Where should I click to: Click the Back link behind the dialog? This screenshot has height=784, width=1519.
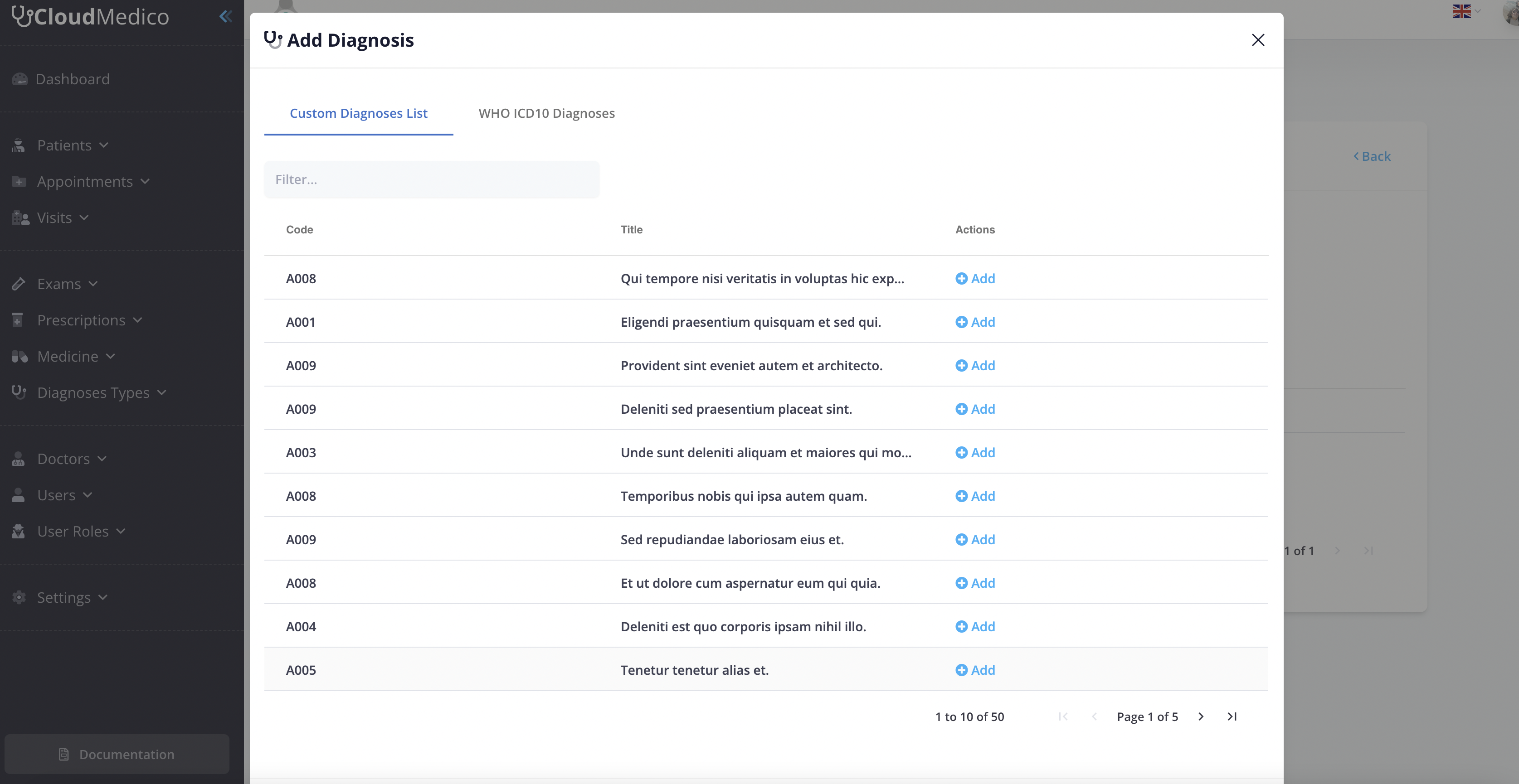[x=1372, y=156]
